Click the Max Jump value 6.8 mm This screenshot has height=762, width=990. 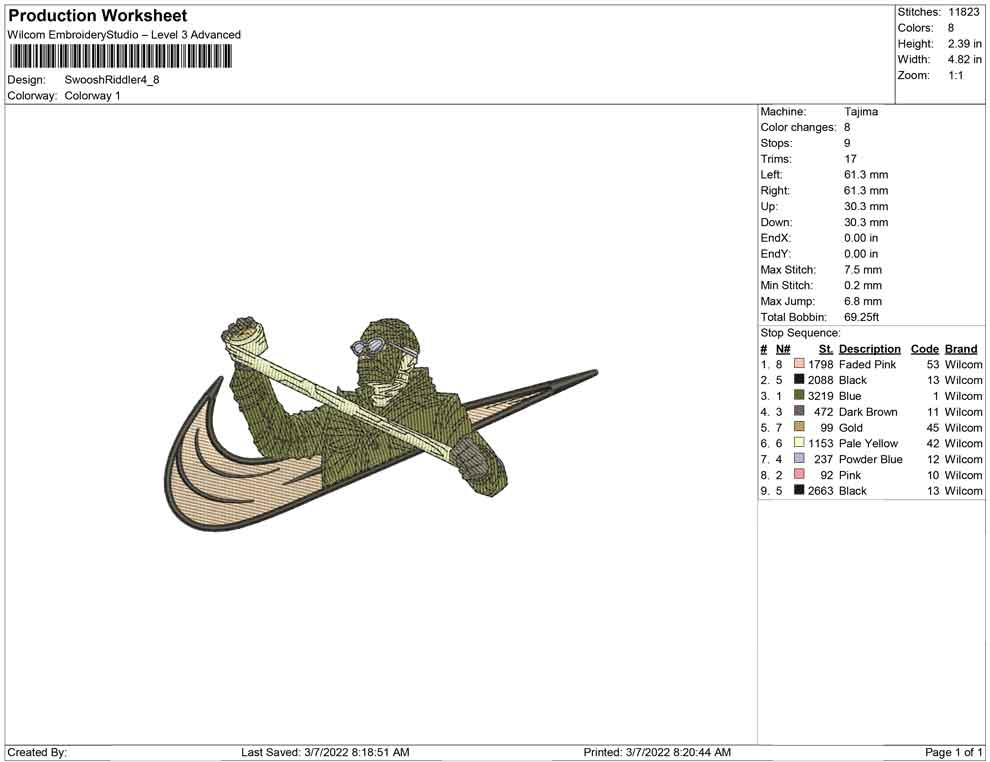click(863, 301)
